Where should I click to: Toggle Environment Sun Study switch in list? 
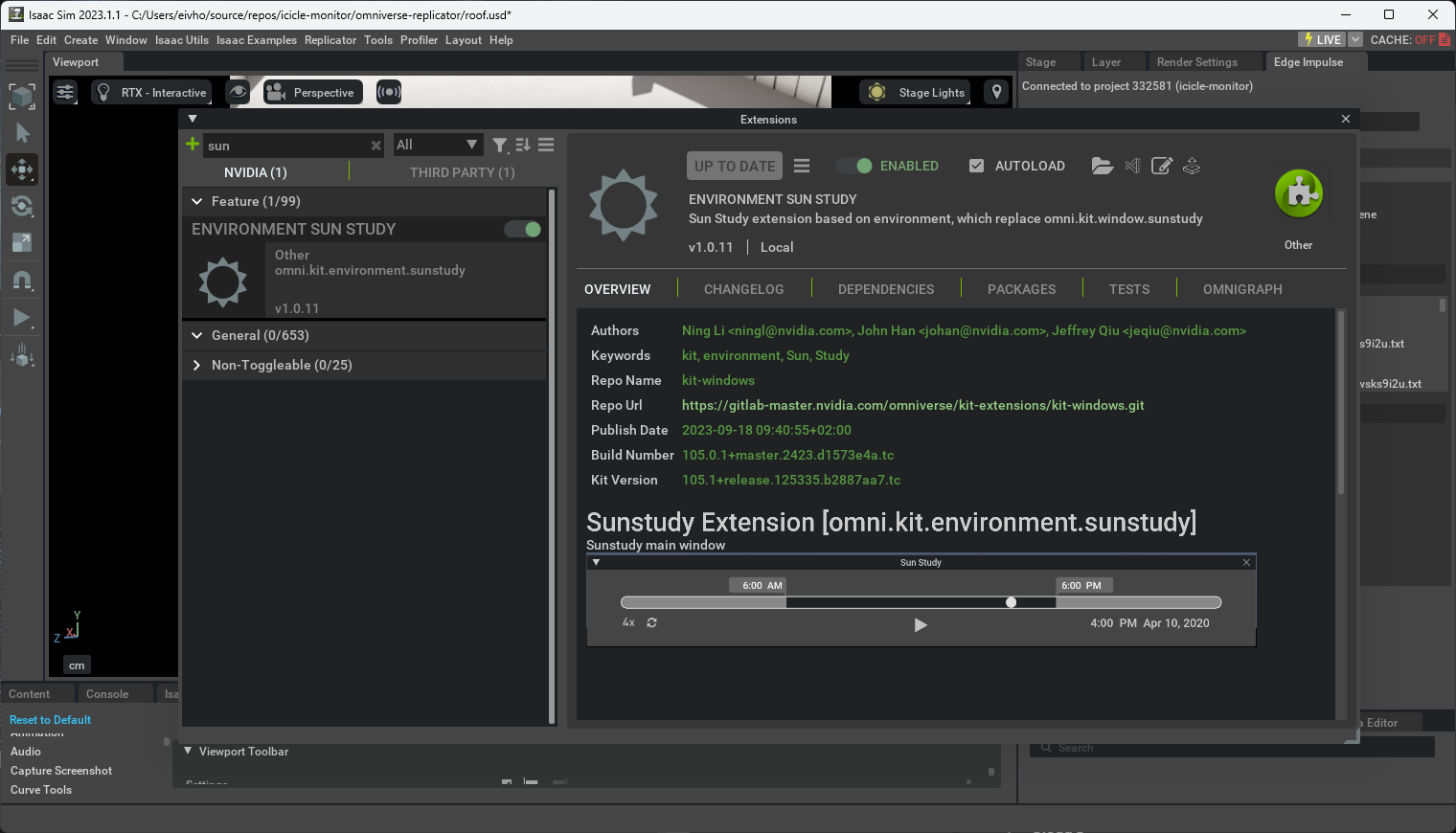tap(524, 229)
